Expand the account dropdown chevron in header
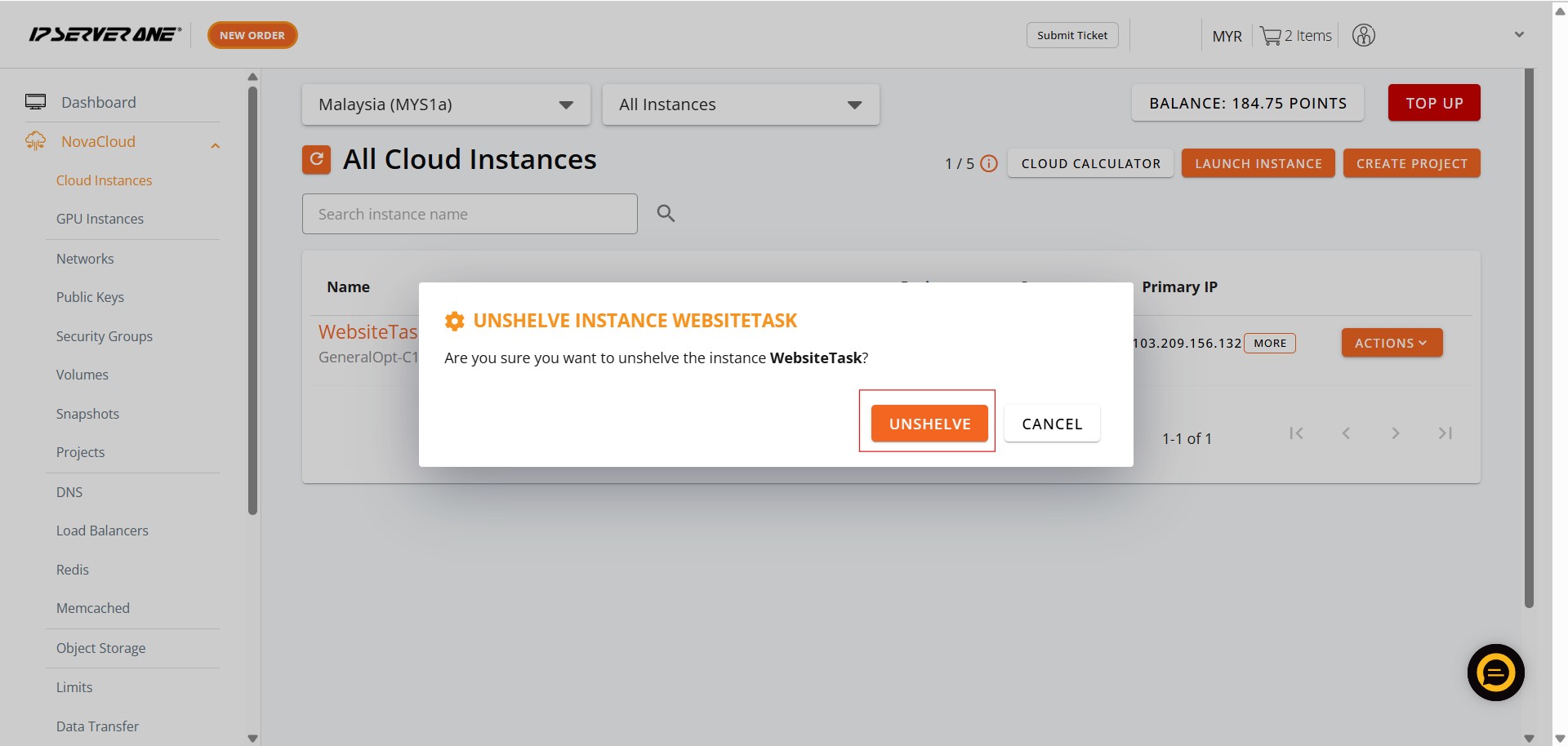1568x746 pixels. (1519, 35)
